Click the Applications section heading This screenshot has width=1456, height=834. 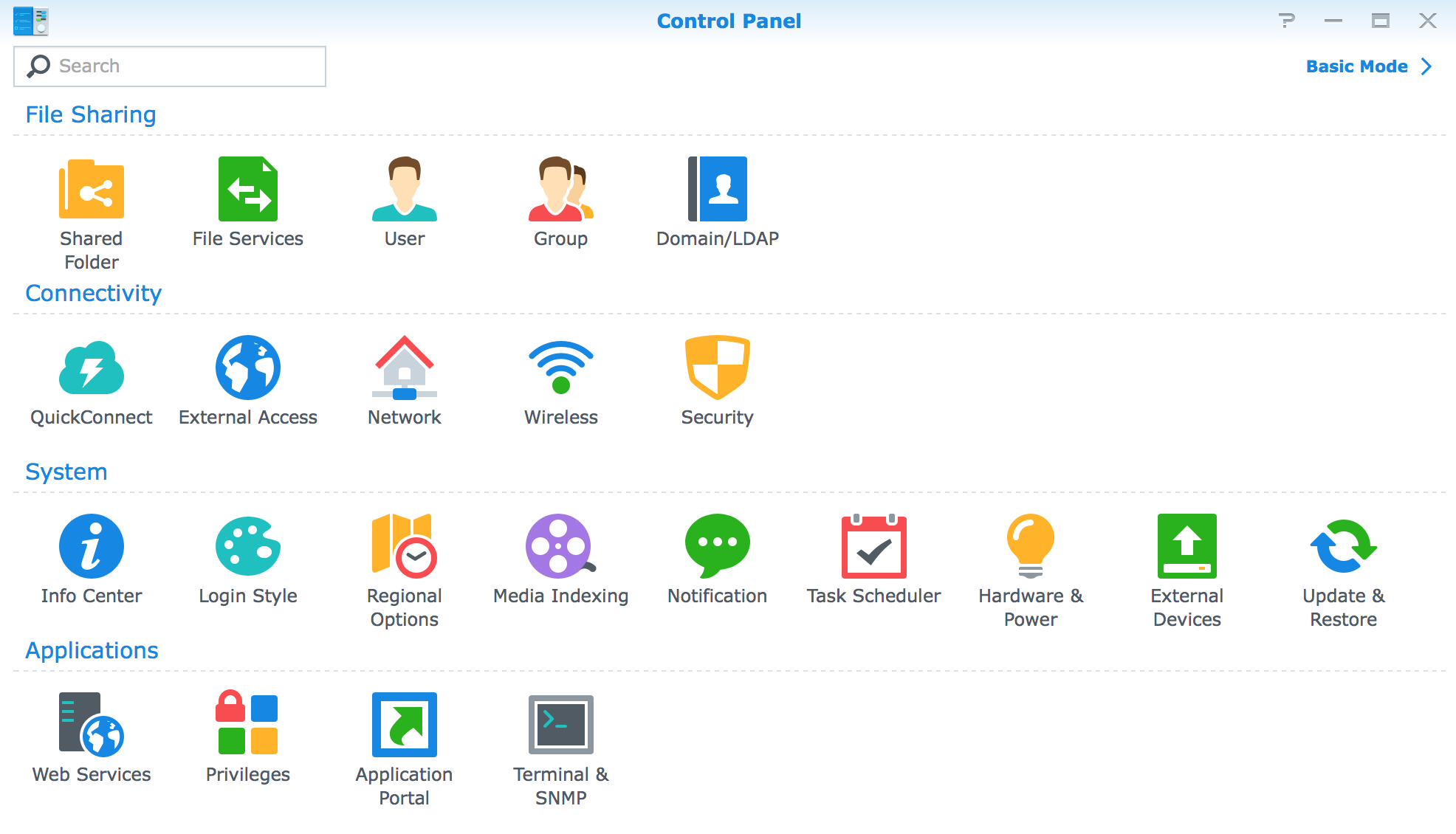coord(92,651)
